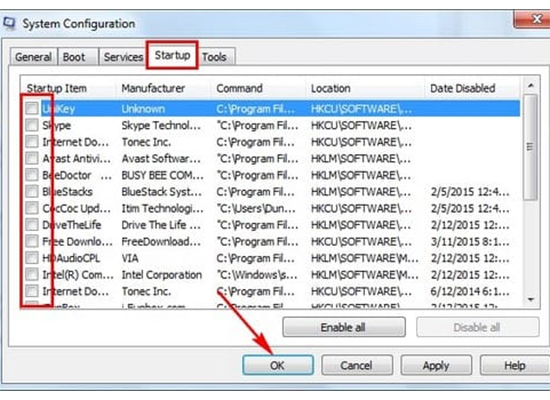
Task: Toggle the DriveTheLife startup checkbox
Action: point(32,225)
